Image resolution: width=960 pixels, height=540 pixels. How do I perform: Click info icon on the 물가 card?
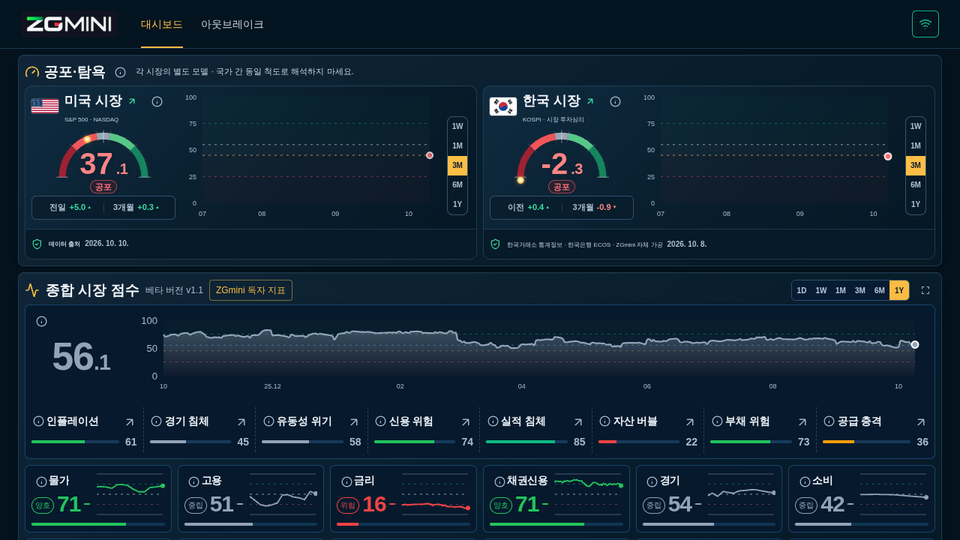coord(41,481)
